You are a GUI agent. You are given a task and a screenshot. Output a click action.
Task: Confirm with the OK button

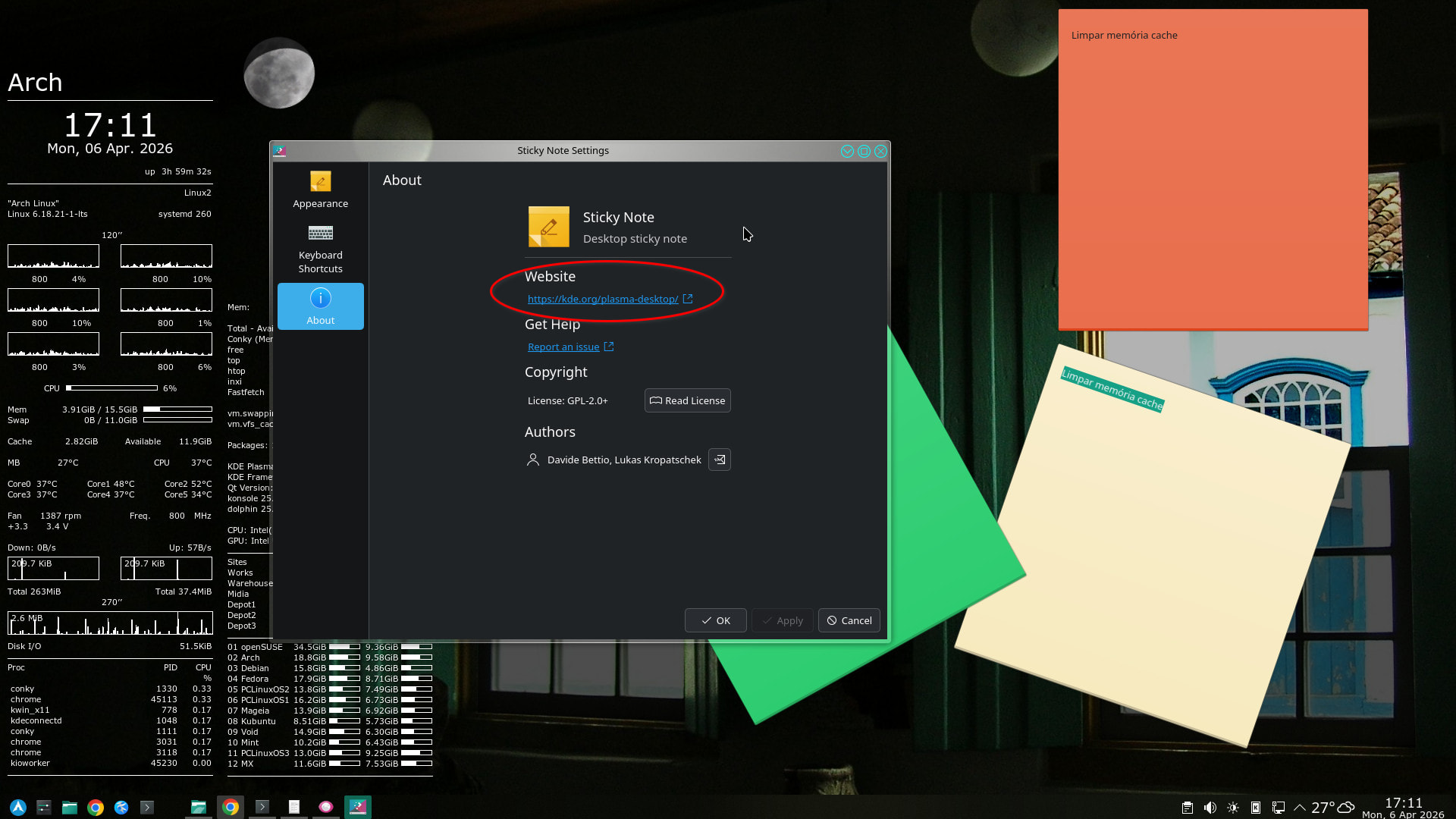715,620
